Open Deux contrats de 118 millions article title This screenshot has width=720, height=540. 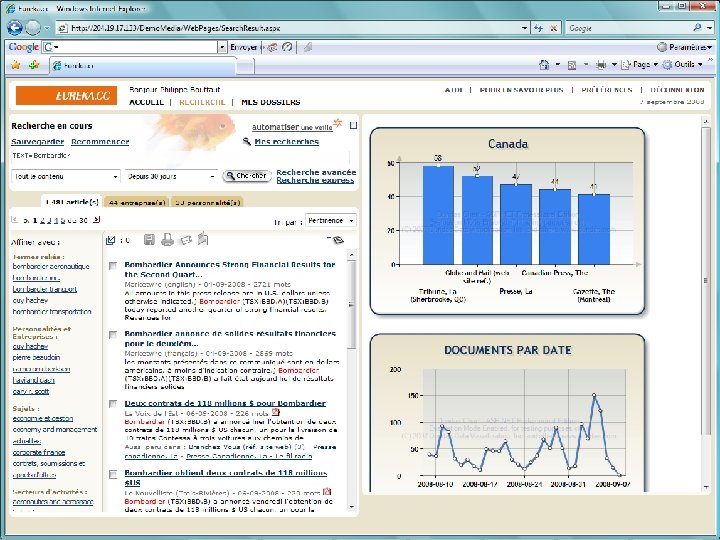pos(225,403)
